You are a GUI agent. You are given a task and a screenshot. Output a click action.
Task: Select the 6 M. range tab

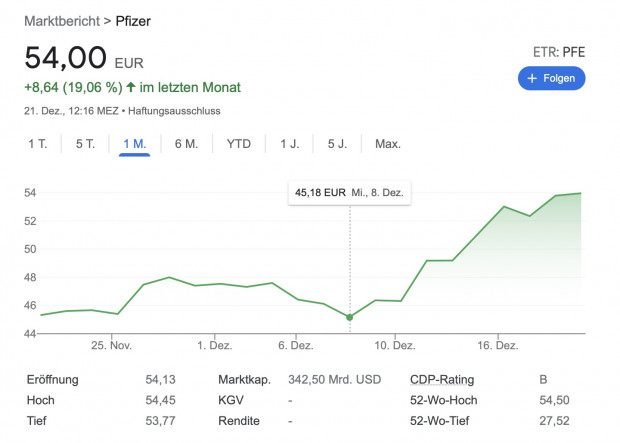point(186,144)
